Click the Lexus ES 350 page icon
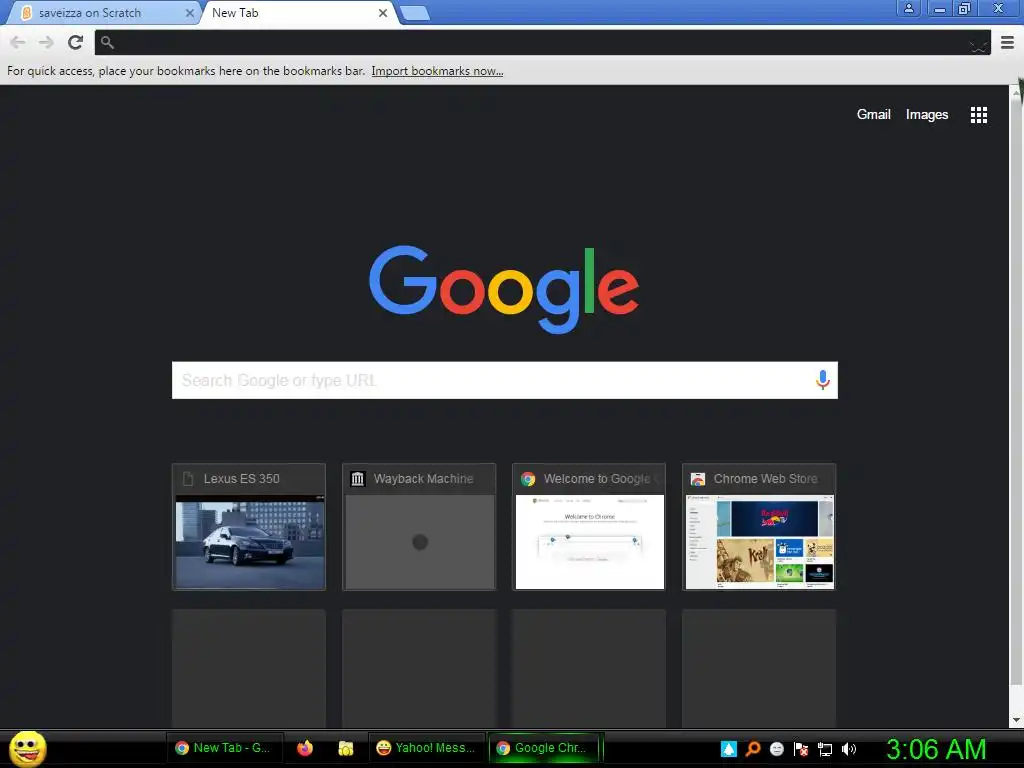The height and width of the screenshot is (768, 1024). click(188, 479)
